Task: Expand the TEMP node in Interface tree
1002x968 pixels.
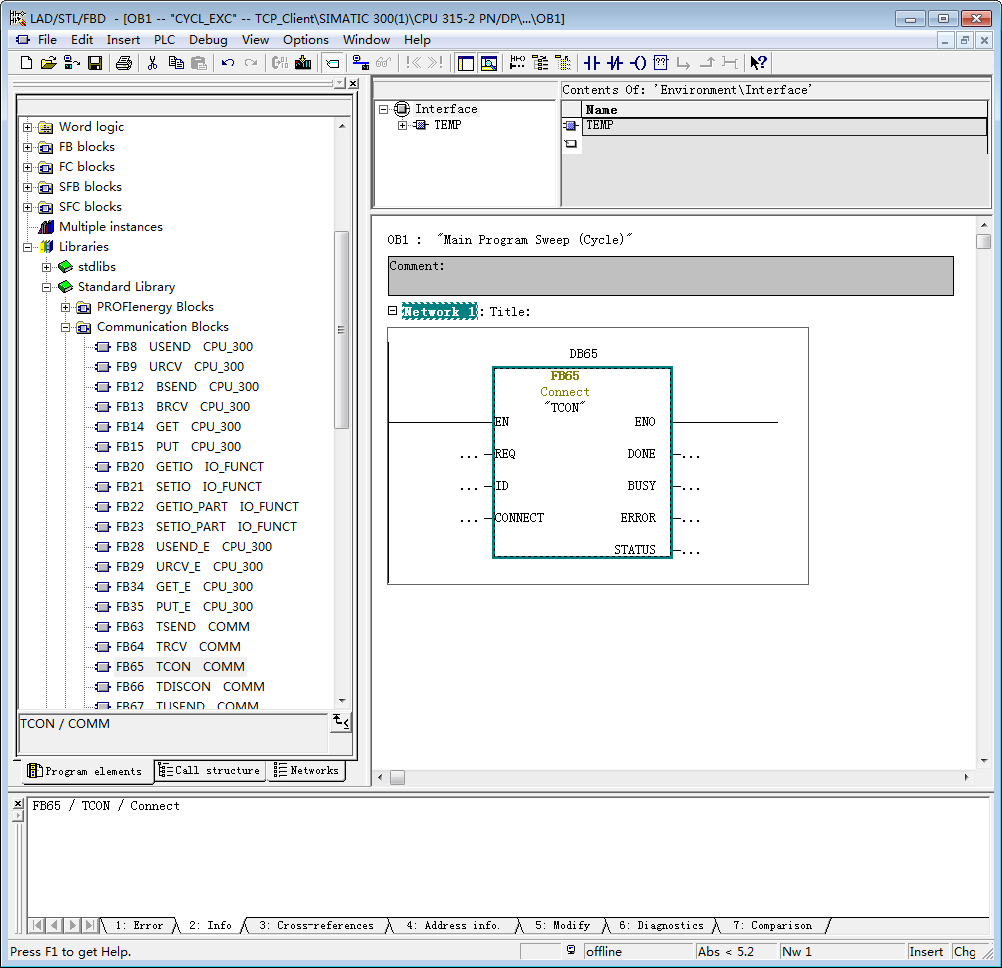Action: click(x=403, y=125)
